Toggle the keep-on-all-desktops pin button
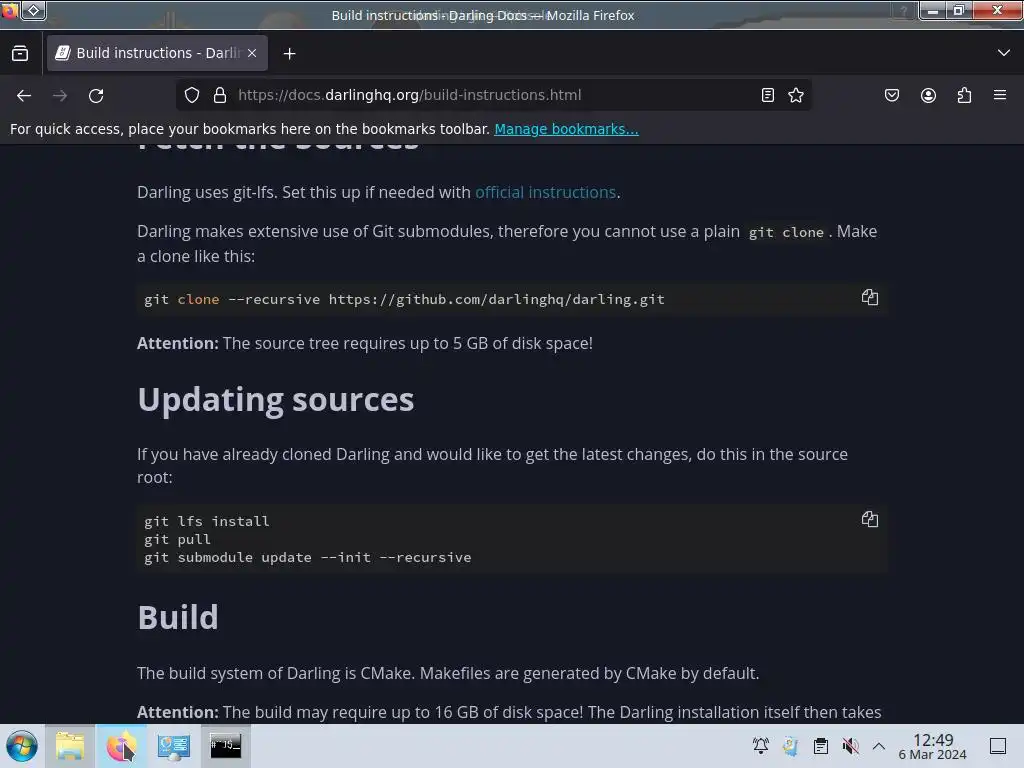This screenshot has height=768, width=1024. click(x=33, y=10)
